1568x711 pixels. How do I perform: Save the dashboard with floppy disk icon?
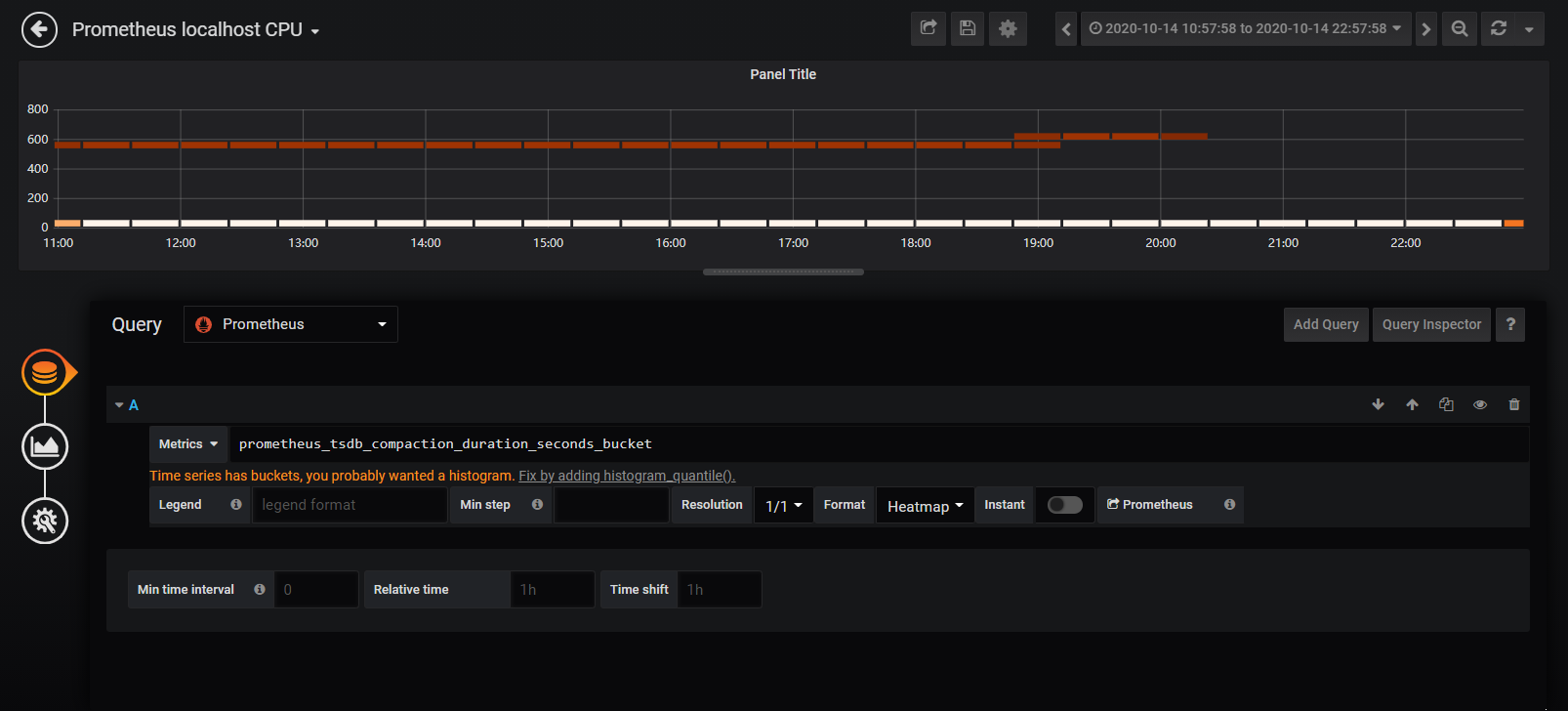[968, 28]
